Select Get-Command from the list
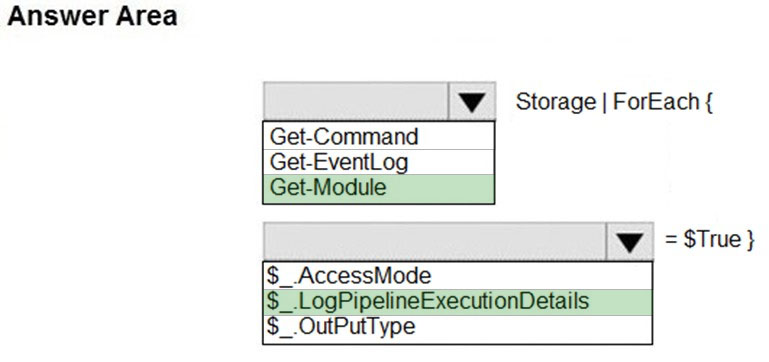 click(379, 136)
